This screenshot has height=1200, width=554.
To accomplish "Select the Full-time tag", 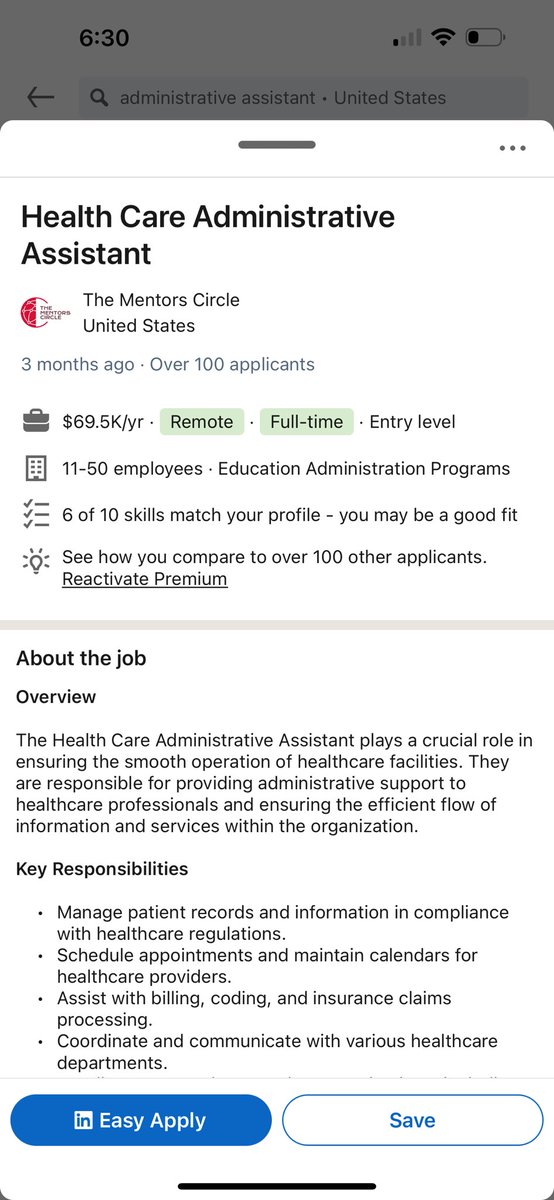I will pos(307,422).
